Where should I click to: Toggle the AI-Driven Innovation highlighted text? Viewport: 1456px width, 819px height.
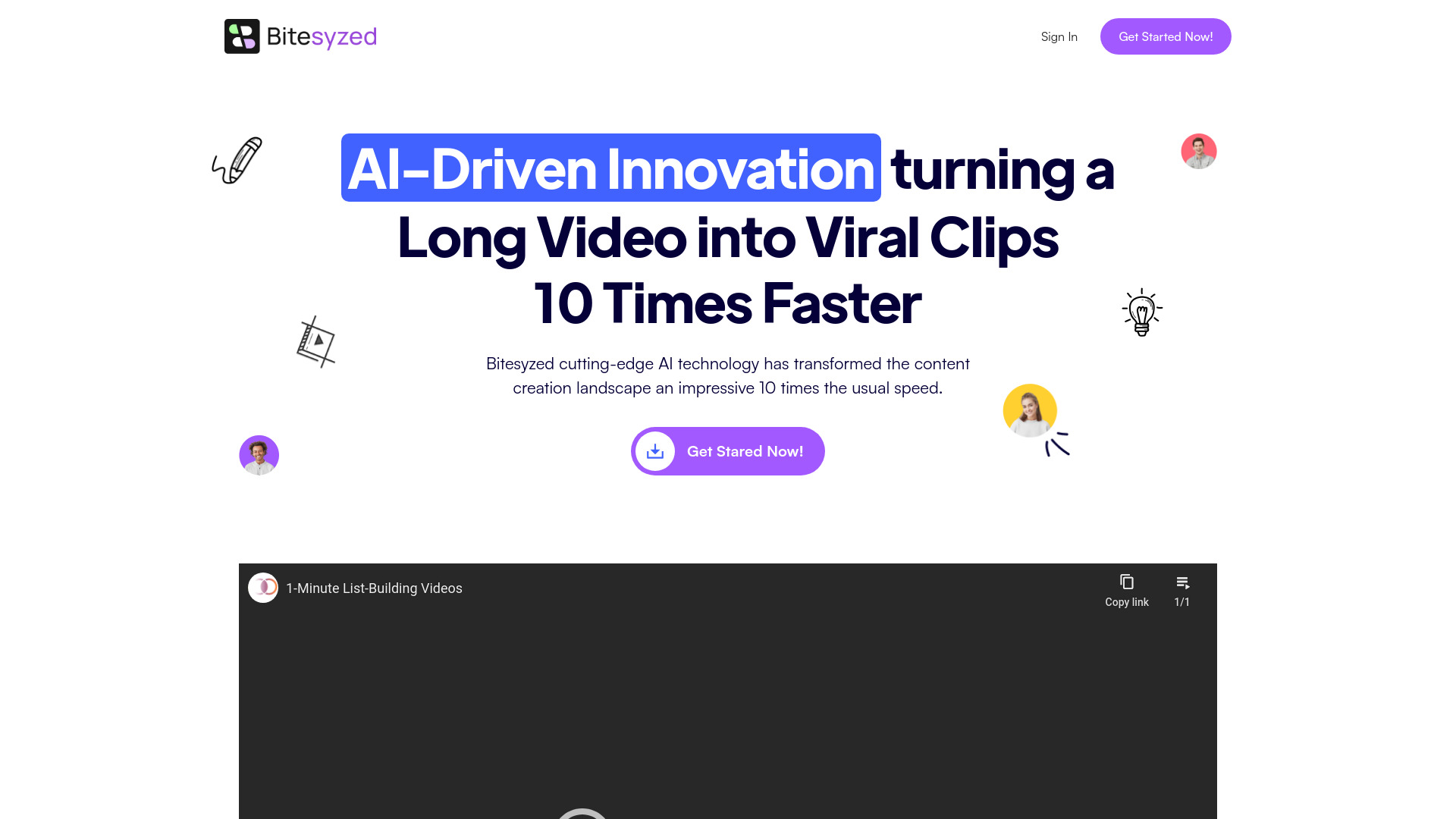[610, 167]
